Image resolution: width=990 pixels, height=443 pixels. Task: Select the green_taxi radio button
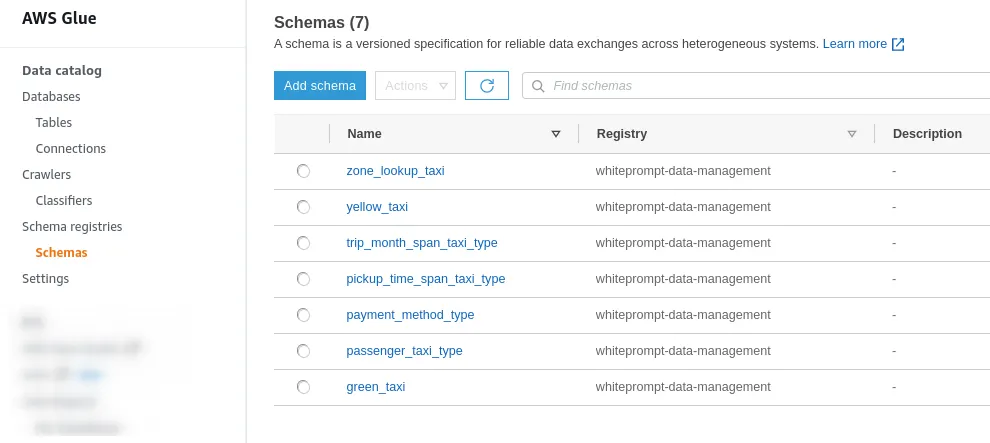pyautogui.click(x=304, y=387)
